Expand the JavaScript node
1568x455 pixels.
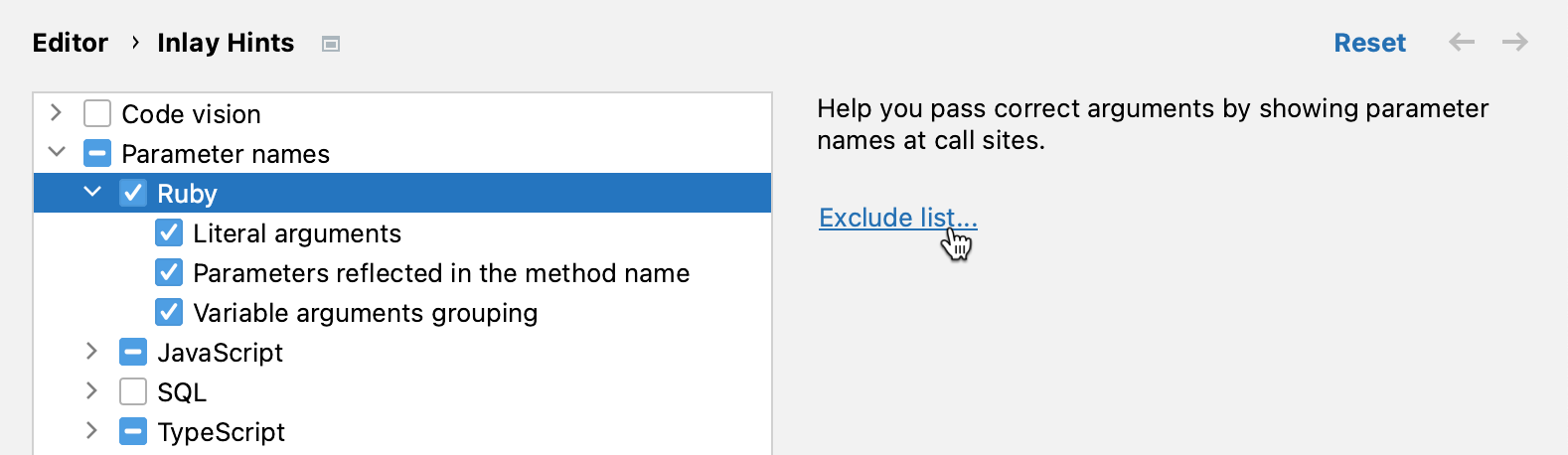92,351
